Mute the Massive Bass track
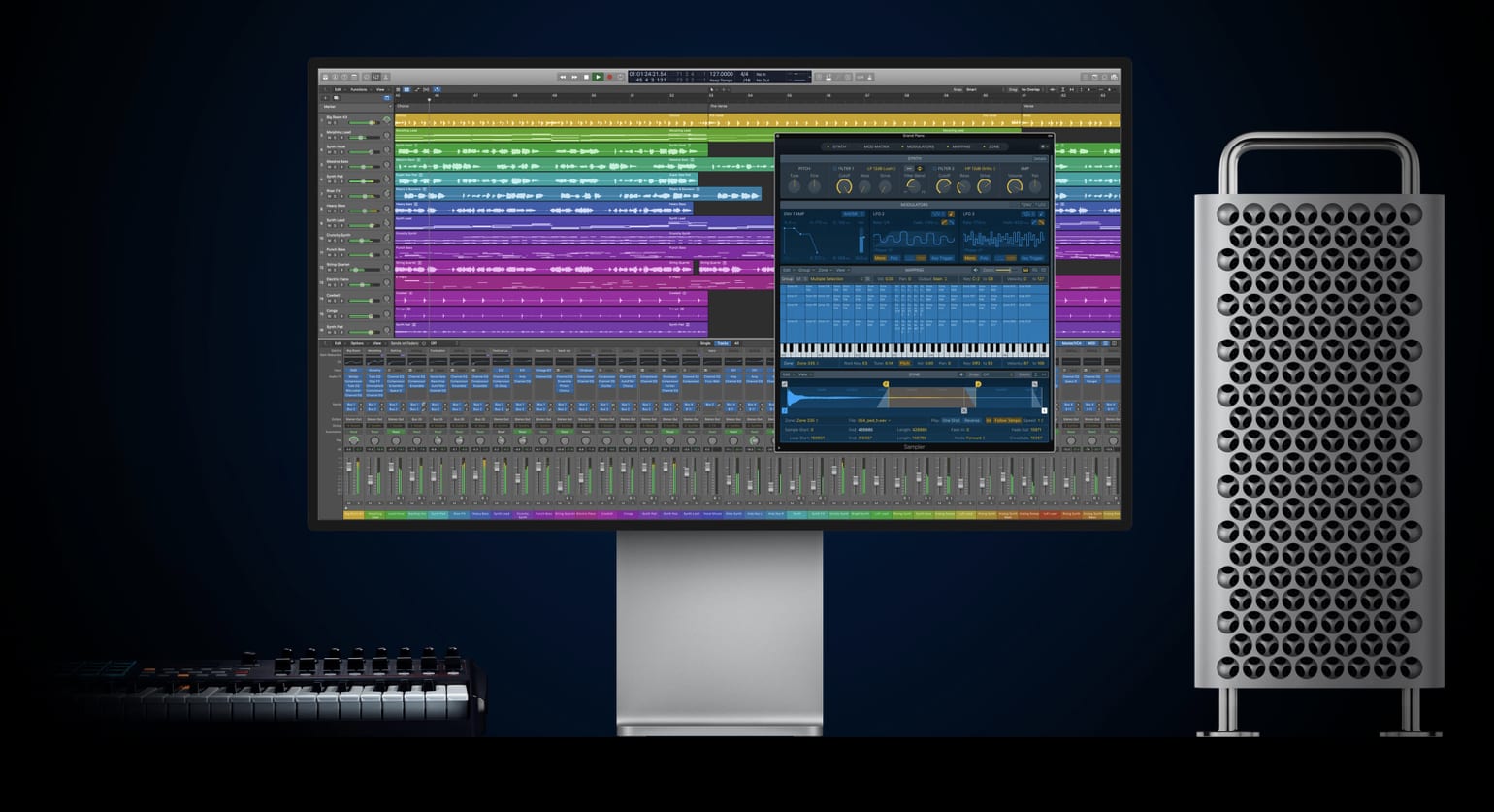The image size is (1494, 812). [x=329, y=167]
